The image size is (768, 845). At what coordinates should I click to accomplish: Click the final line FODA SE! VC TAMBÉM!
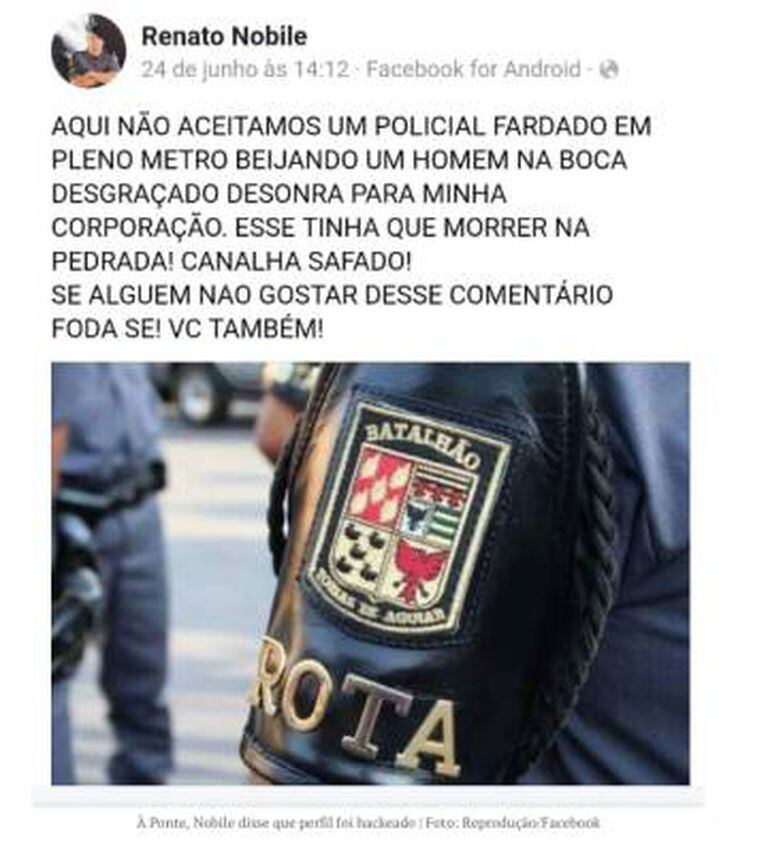(x=188, y=328)
